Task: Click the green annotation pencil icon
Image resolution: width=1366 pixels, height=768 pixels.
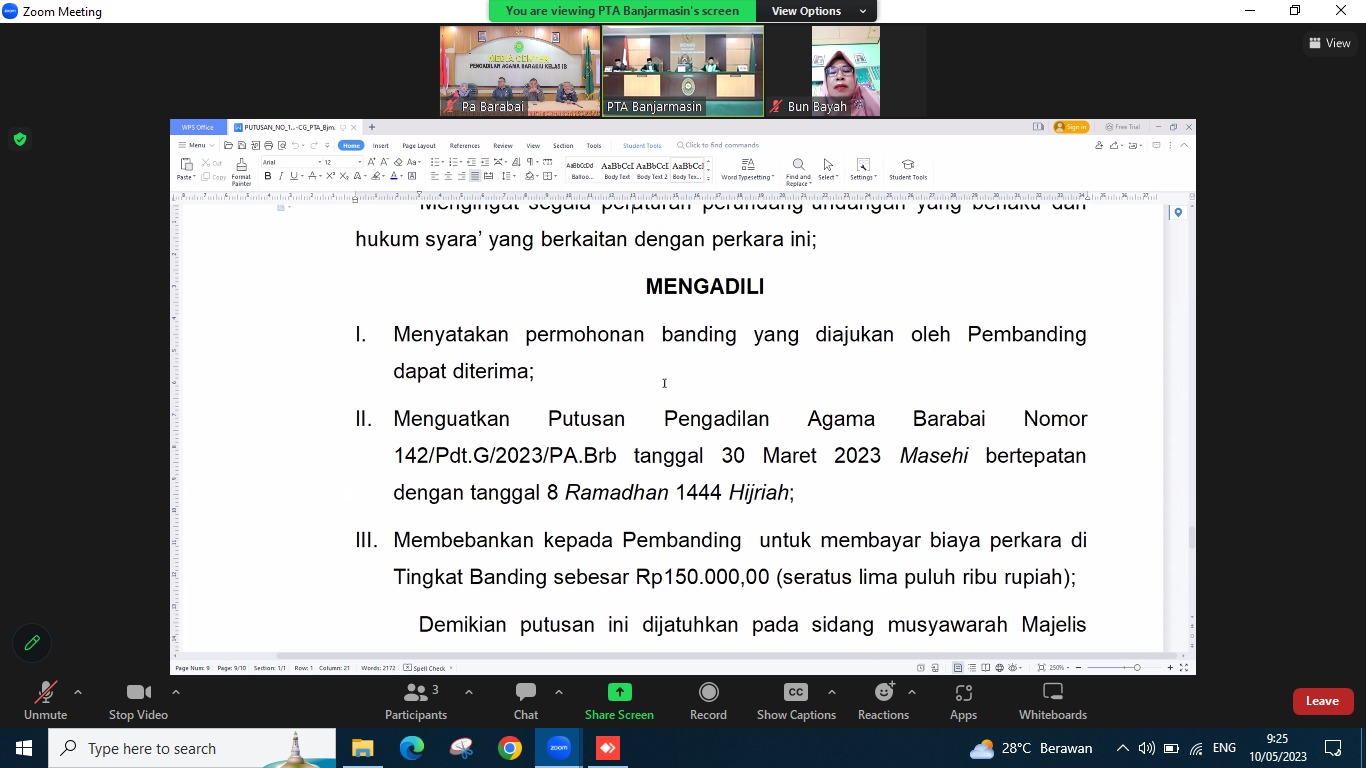Action: click(32, 643)
